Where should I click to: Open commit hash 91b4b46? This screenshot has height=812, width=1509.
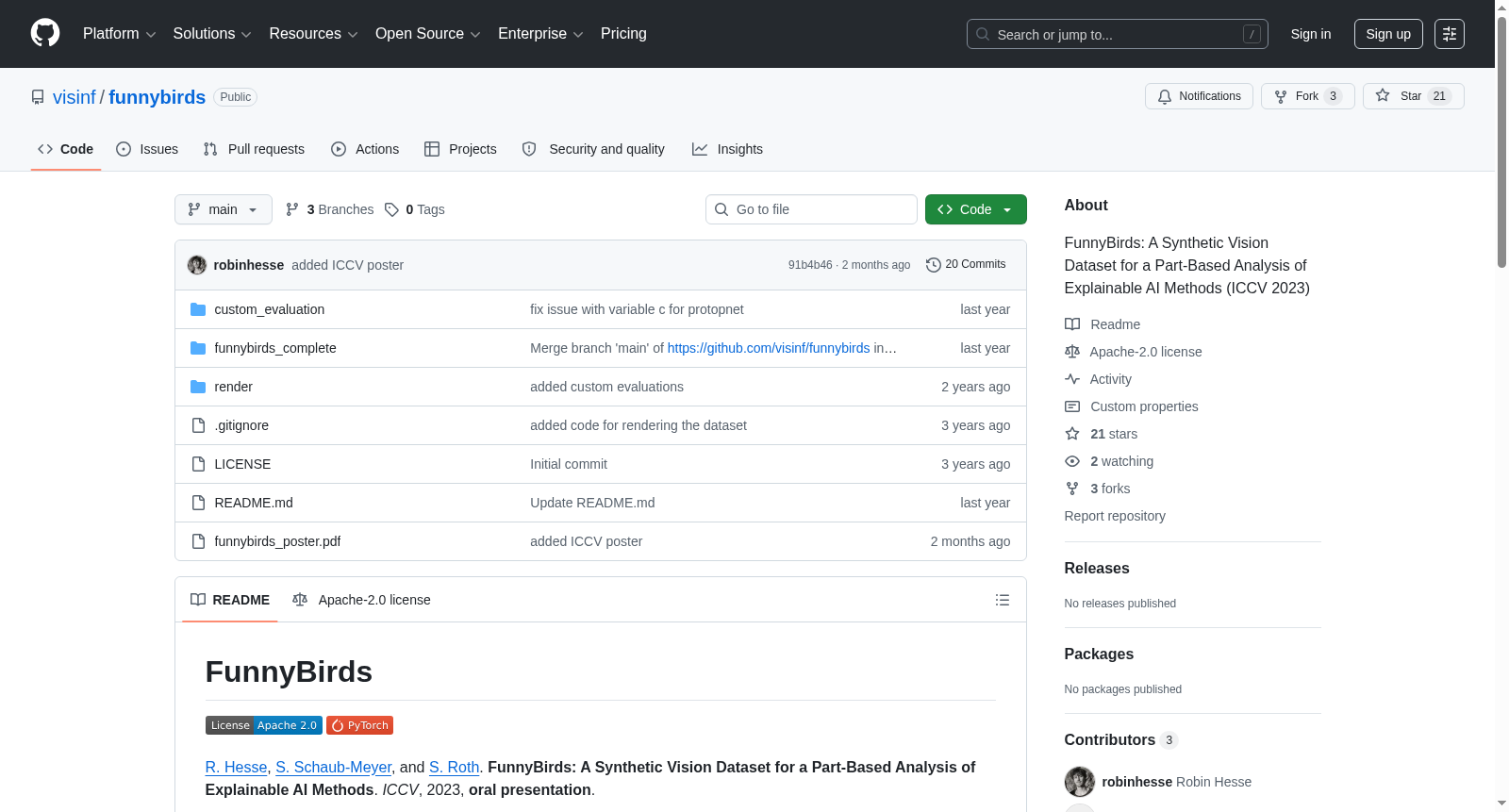click(x=810, y=265)
